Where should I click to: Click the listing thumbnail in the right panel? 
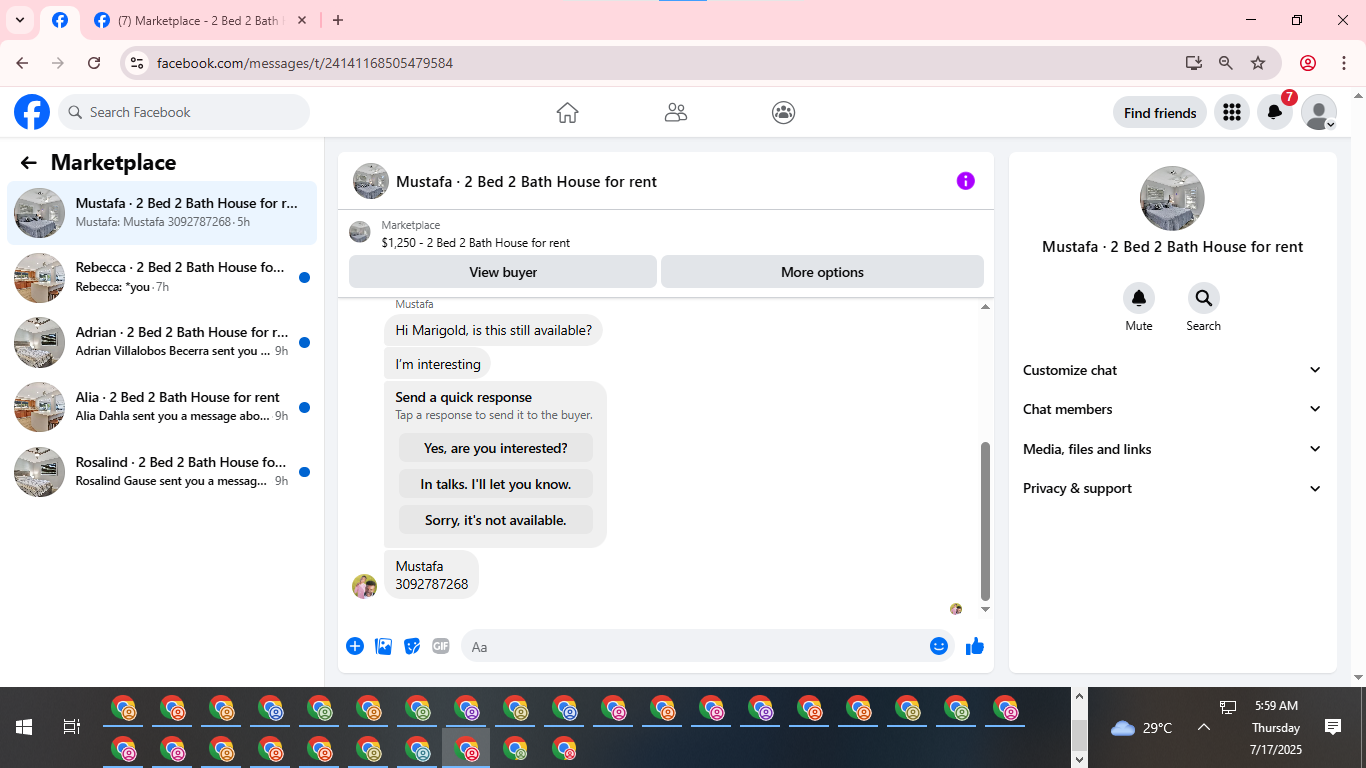pos(1172,198)
